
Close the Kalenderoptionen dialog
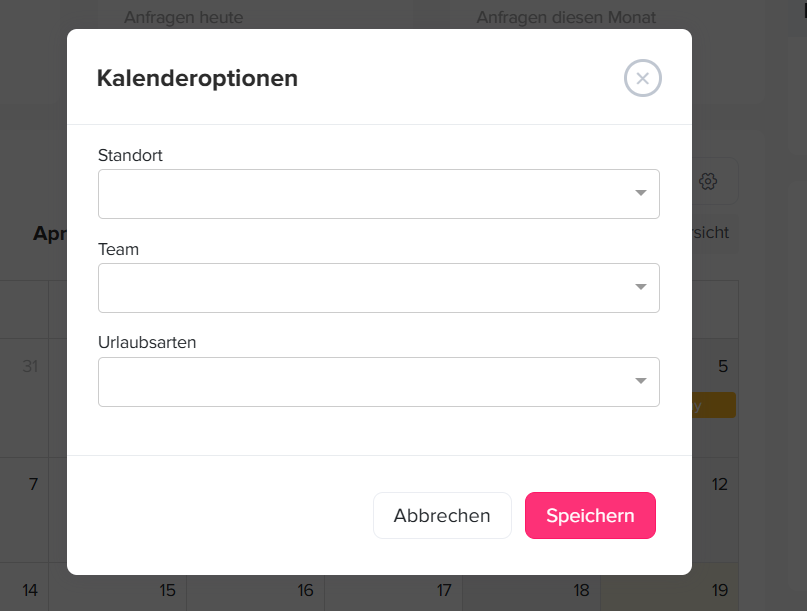(x=642, y=78)
